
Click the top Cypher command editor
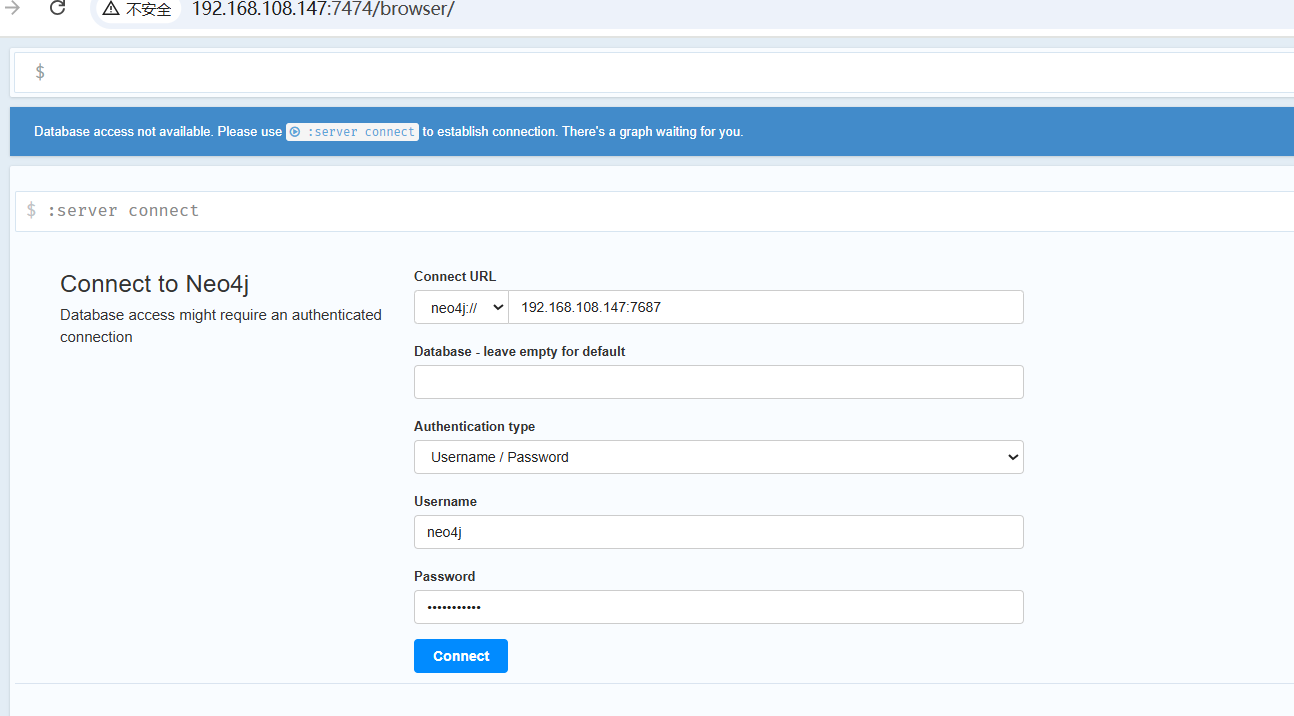coord(654,72)
